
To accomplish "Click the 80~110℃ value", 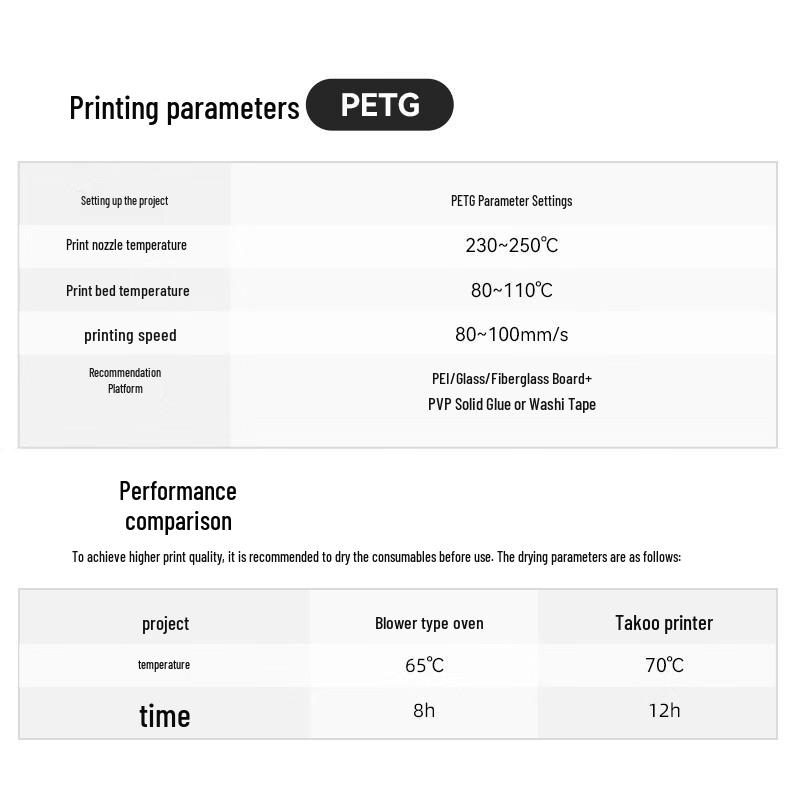I will pyautogui.click(x=511, y=290).
